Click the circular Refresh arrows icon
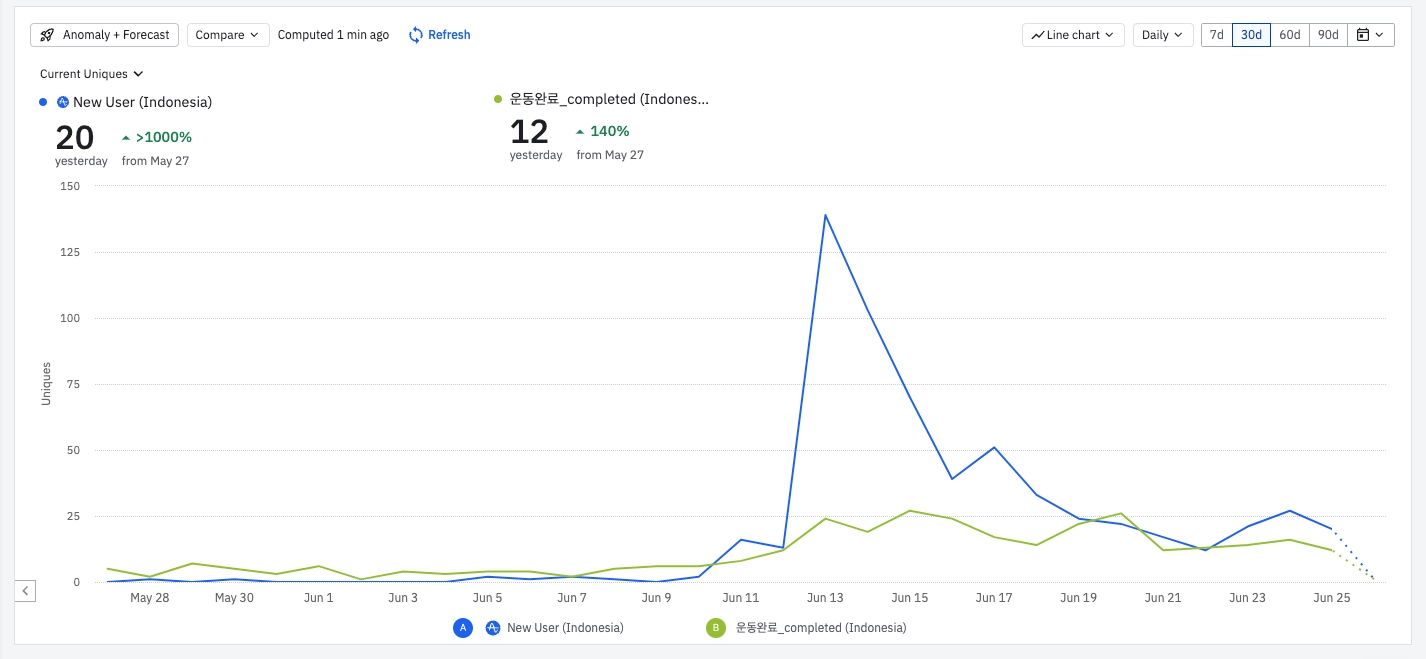The width and height of the screenshot is (1426, 659). (x=416, y=35)
